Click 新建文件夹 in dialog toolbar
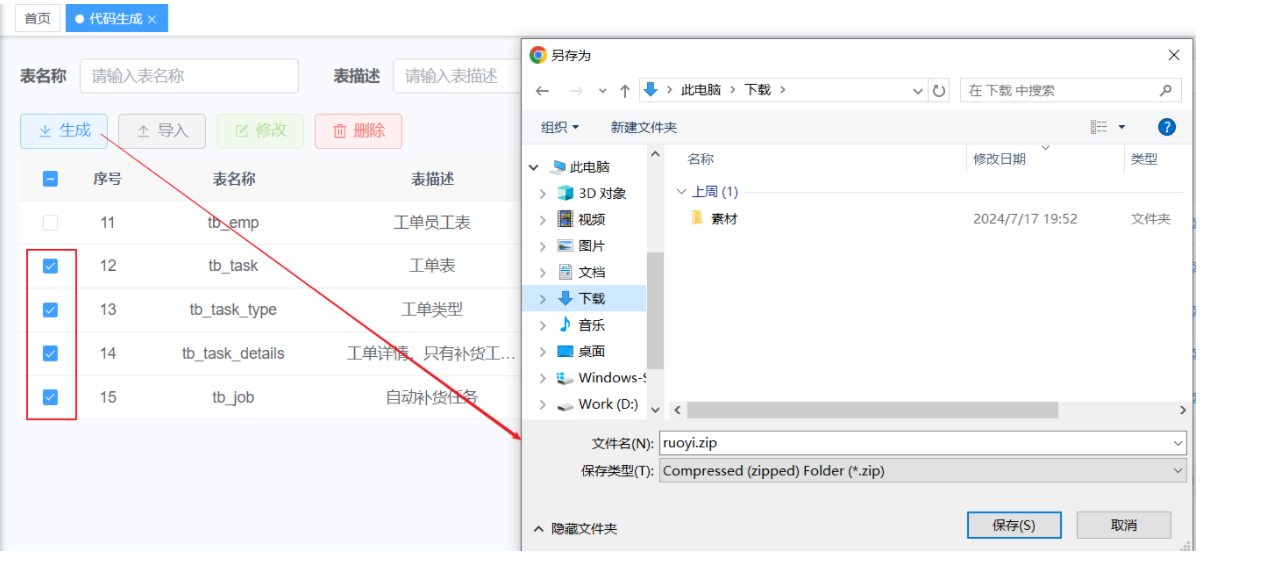This screenshot has height=561, width=1262. 644,127
